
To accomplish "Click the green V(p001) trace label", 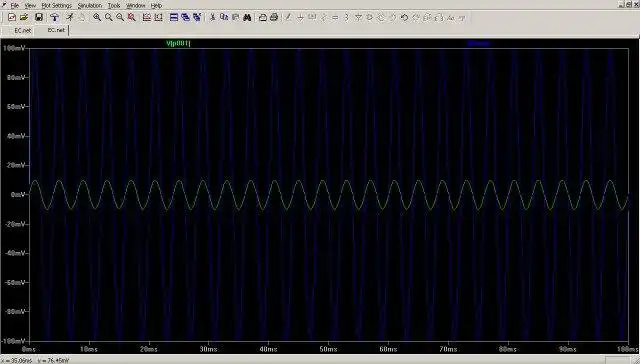I will 178,43.
